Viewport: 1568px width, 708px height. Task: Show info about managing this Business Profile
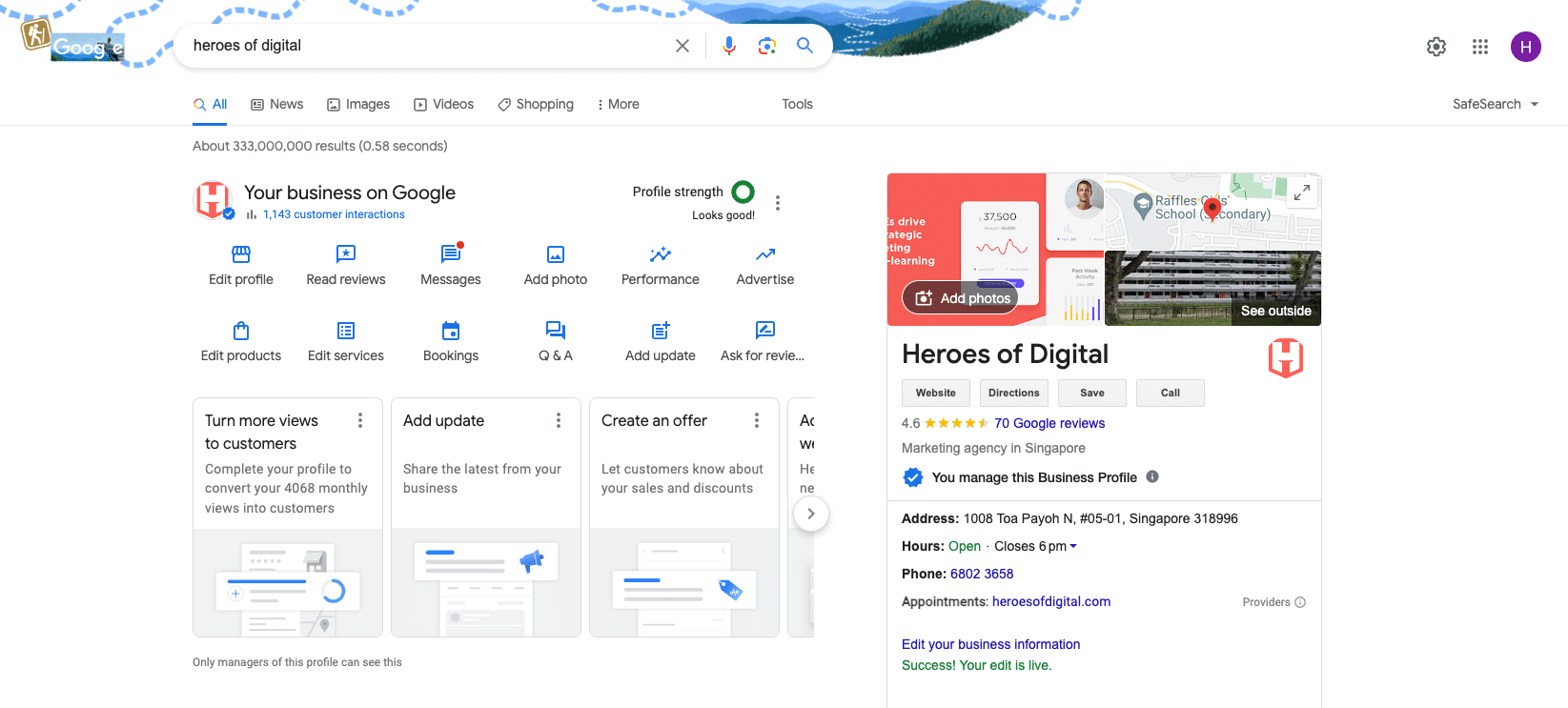[x=1152, y=476]
